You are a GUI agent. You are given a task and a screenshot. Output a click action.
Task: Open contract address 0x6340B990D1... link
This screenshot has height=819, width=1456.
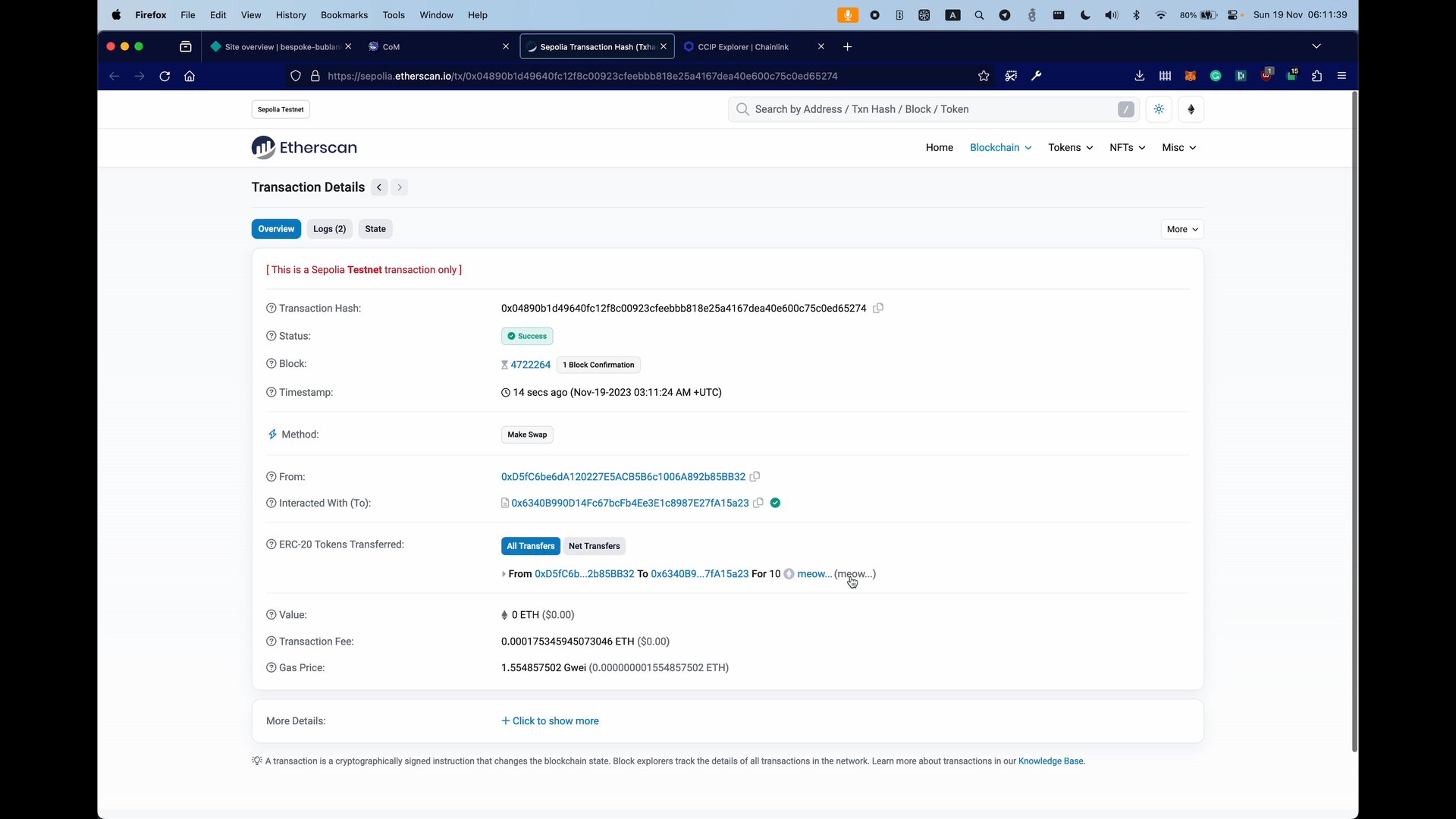pyautogui.click(x=629, y=503)
